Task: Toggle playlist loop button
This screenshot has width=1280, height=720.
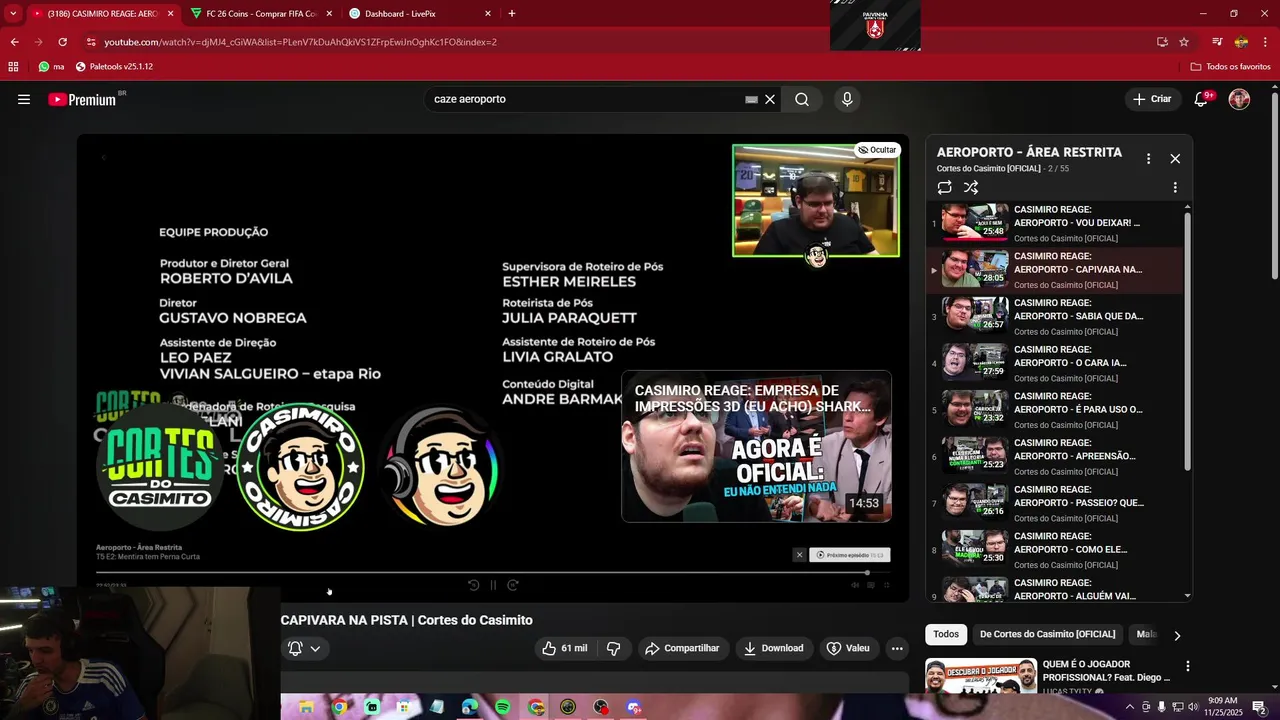Action: [945, 187]
